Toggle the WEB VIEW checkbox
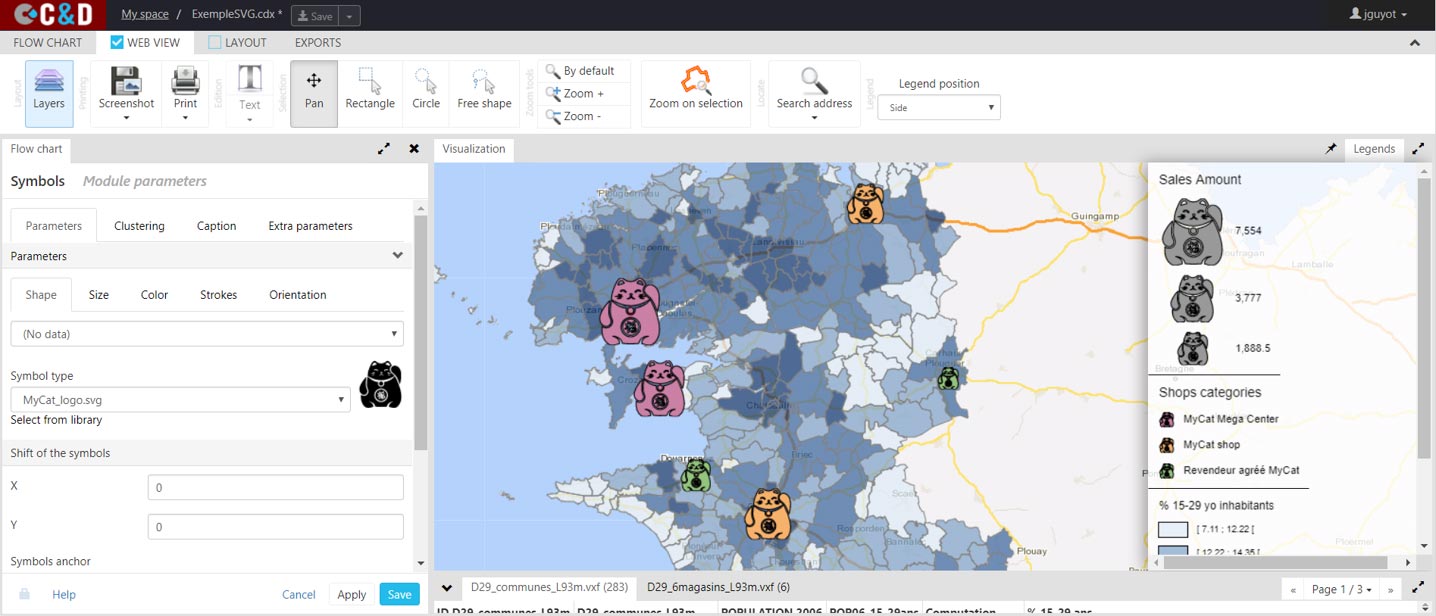The width and height of the screenshot is (1436, 616). coord(117,43)
